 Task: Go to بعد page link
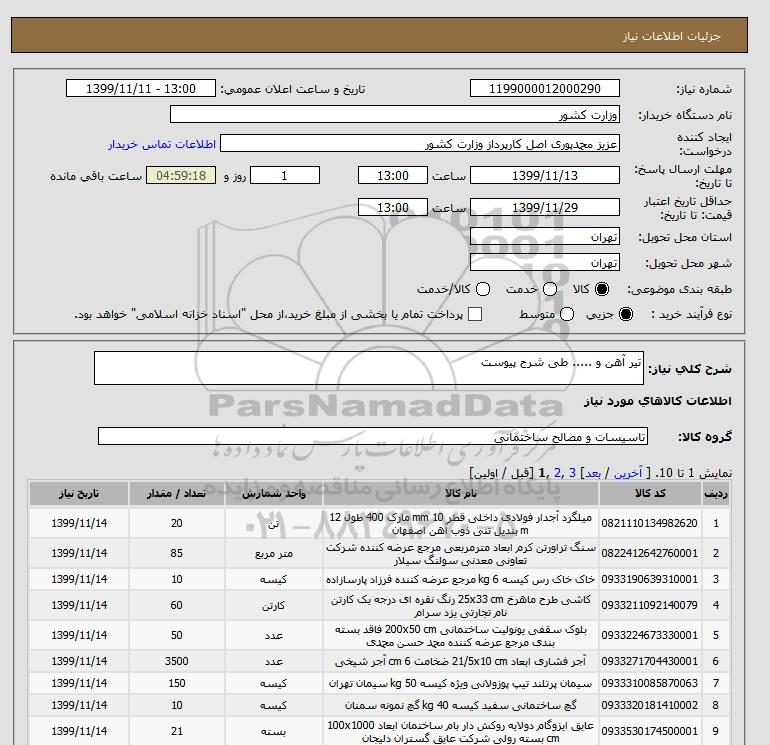point(593,473)
